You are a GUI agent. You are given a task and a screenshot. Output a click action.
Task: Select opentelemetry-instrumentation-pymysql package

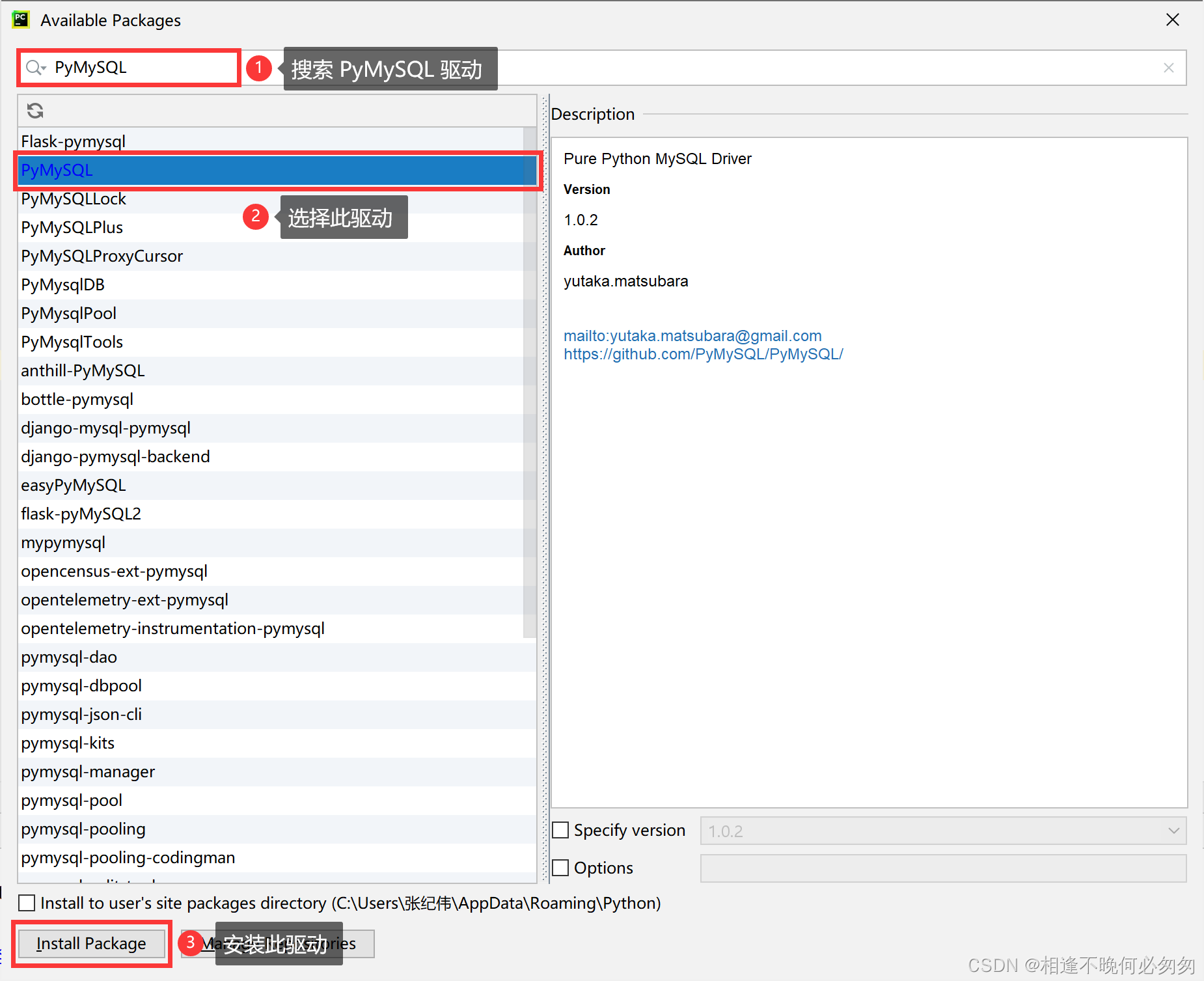click(271, 628)
